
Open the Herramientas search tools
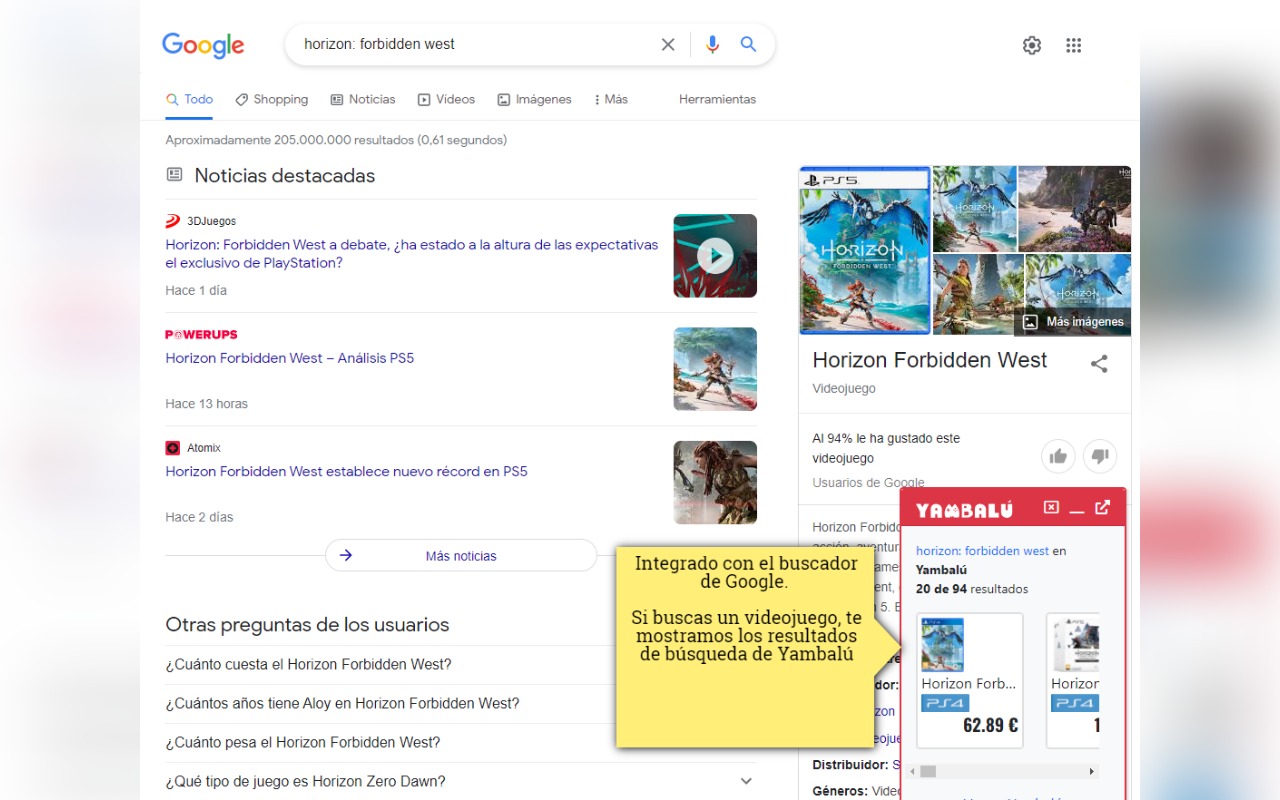point(717,99)
